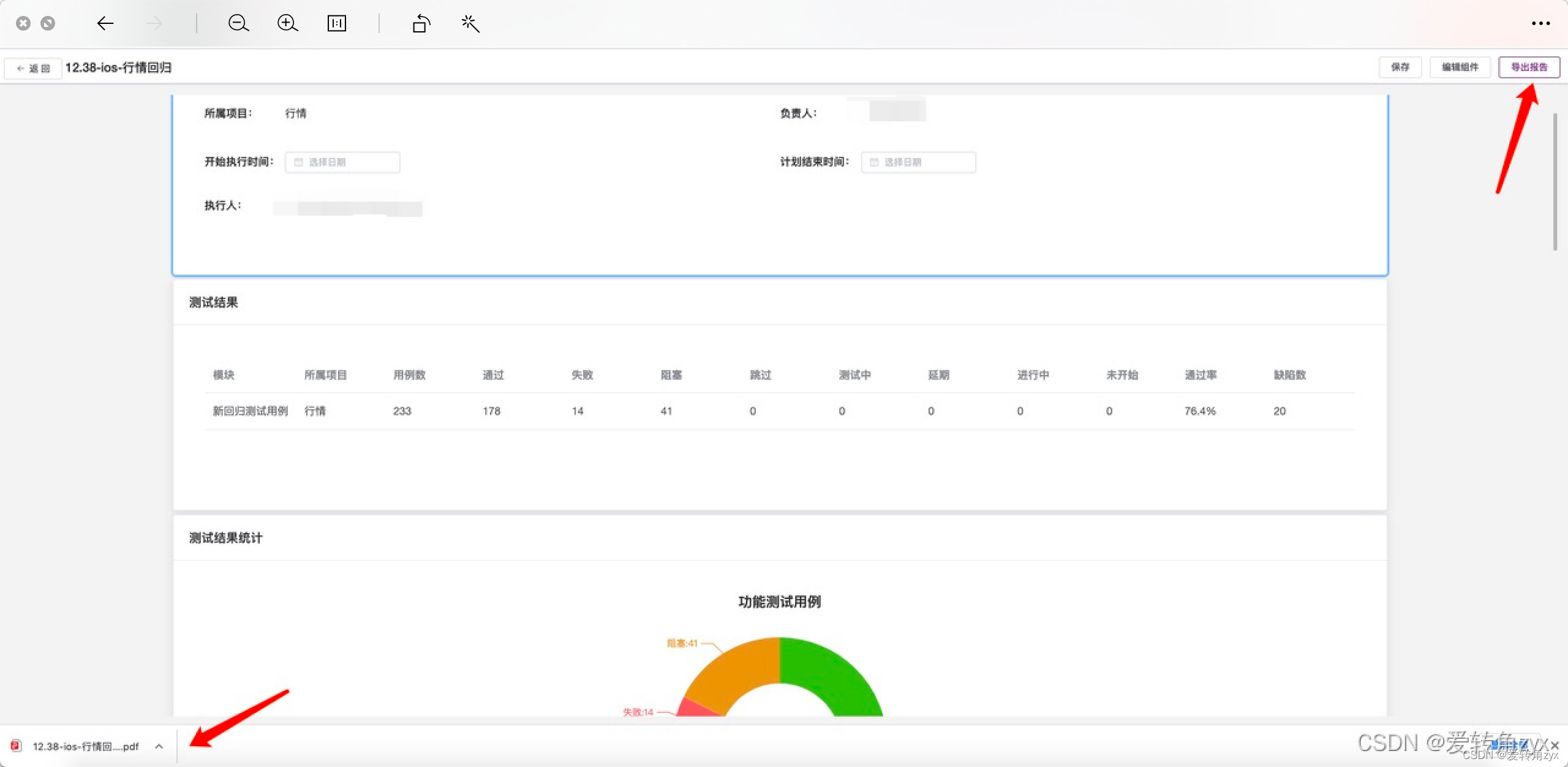Open the 开始执行时间 date picker
The height and width of the screenshot is (767, 1568).
tap(342, 162)
